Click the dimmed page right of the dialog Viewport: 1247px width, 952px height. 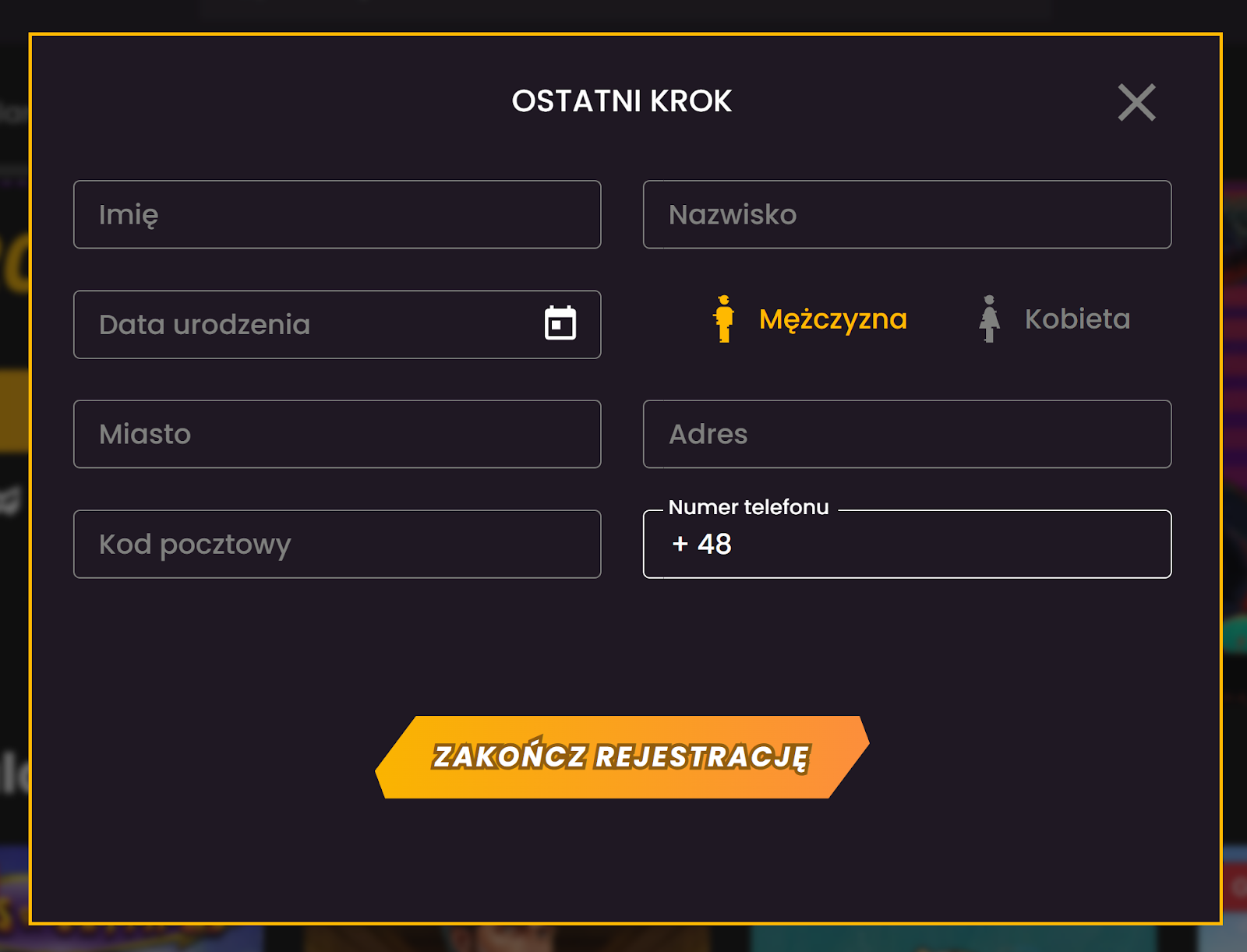[x=1235, y=467]
